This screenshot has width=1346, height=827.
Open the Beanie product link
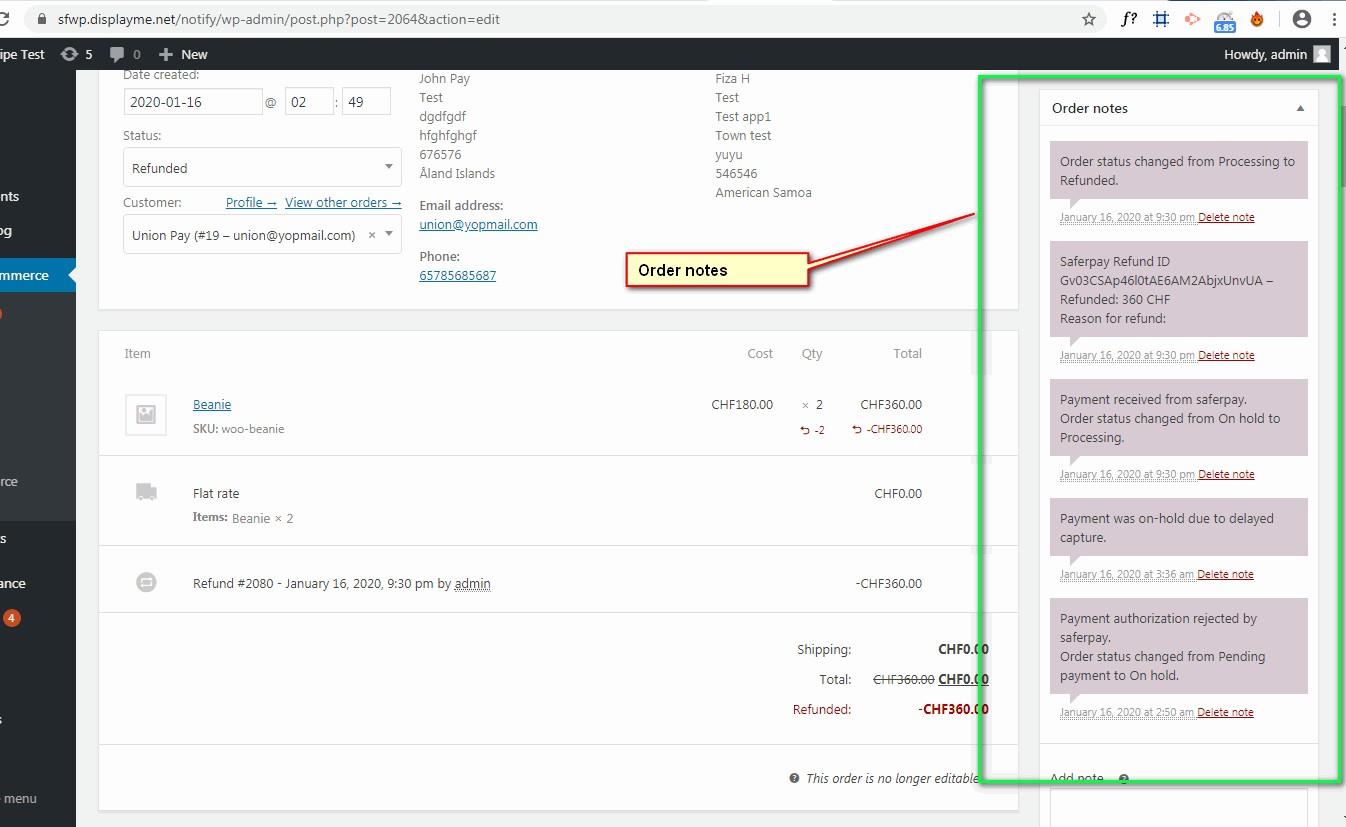pyautogui.click(x=212, y=404)
